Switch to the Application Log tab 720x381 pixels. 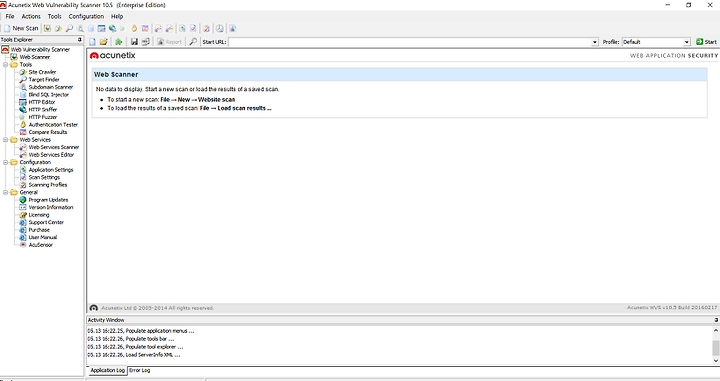107,370
